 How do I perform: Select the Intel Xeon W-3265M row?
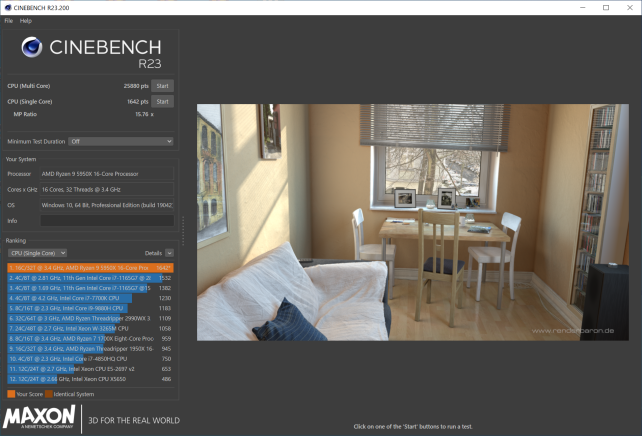click(x=90, y=329)
